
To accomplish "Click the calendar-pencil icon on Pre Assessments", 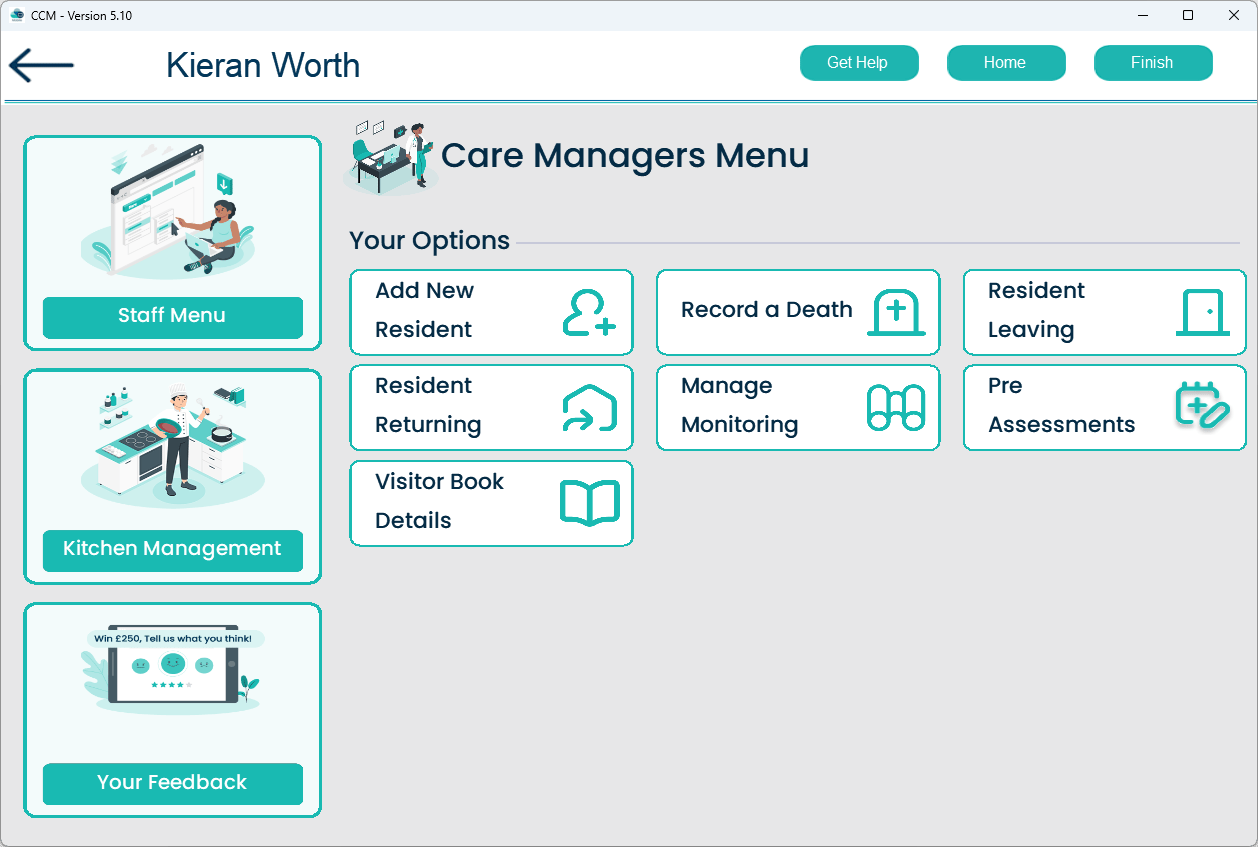I will pos(1202,405).
